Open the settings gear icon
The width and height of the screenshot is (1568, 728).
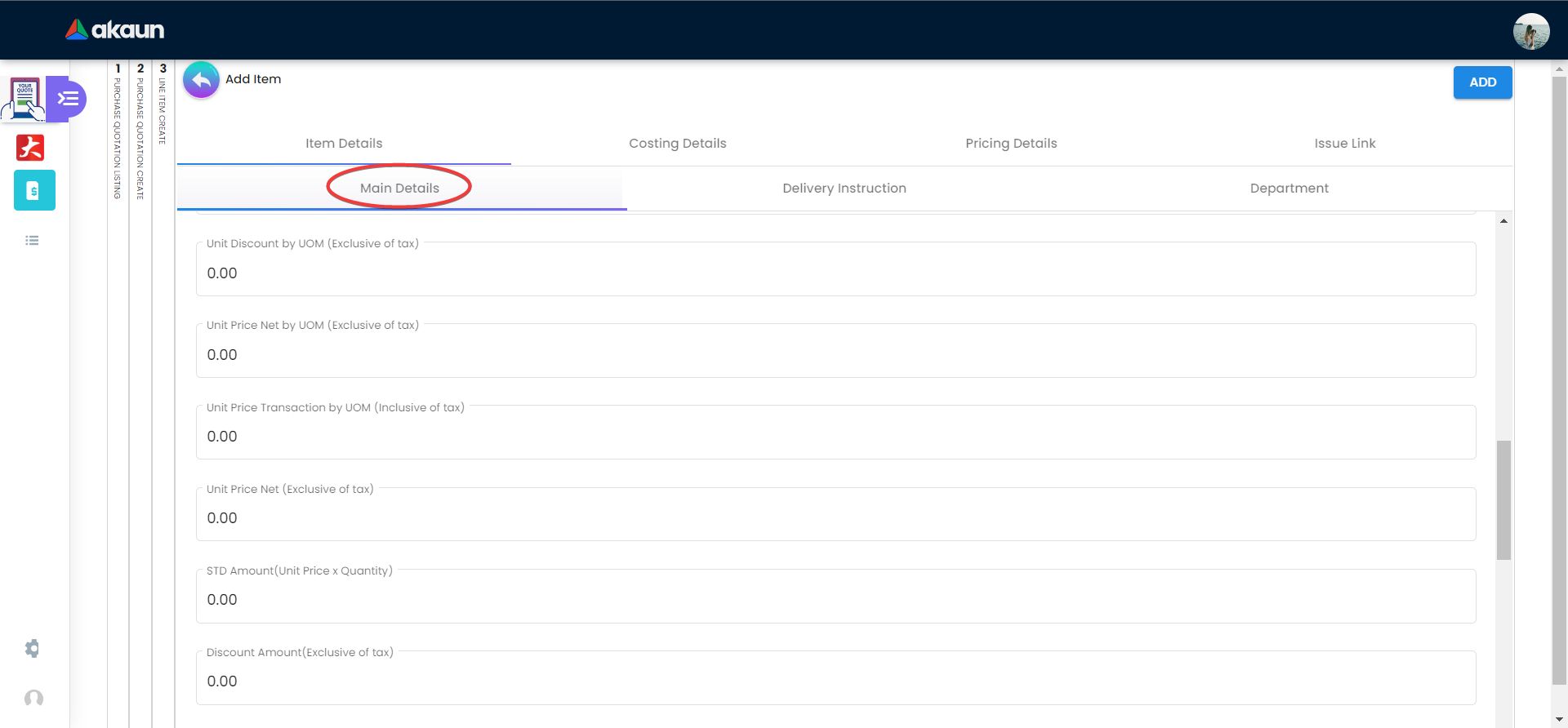(x=32, y=649)
